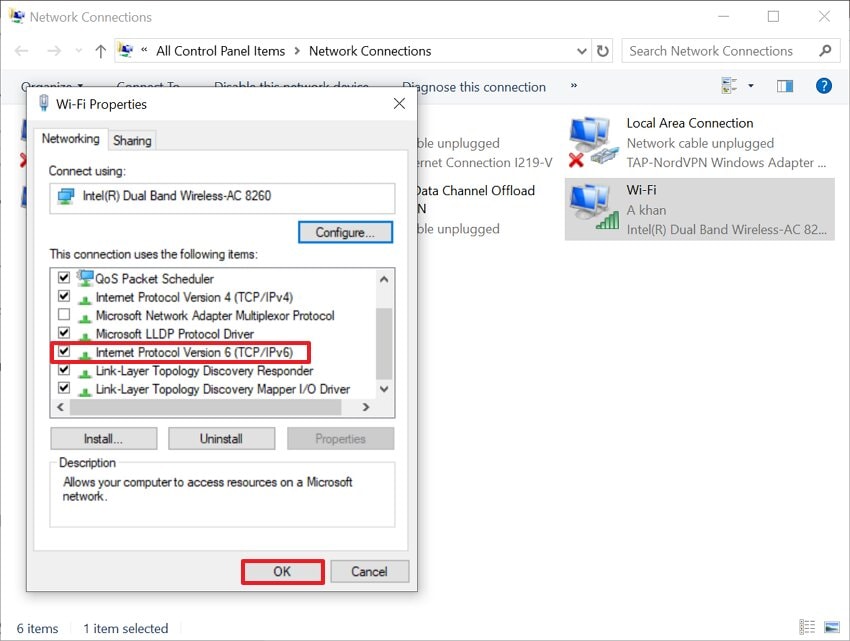Uncheck Link-Layer Topology Discovery Mapper I/O Driver
This screenshot has width=850, height=641.
tap(64, 388)
